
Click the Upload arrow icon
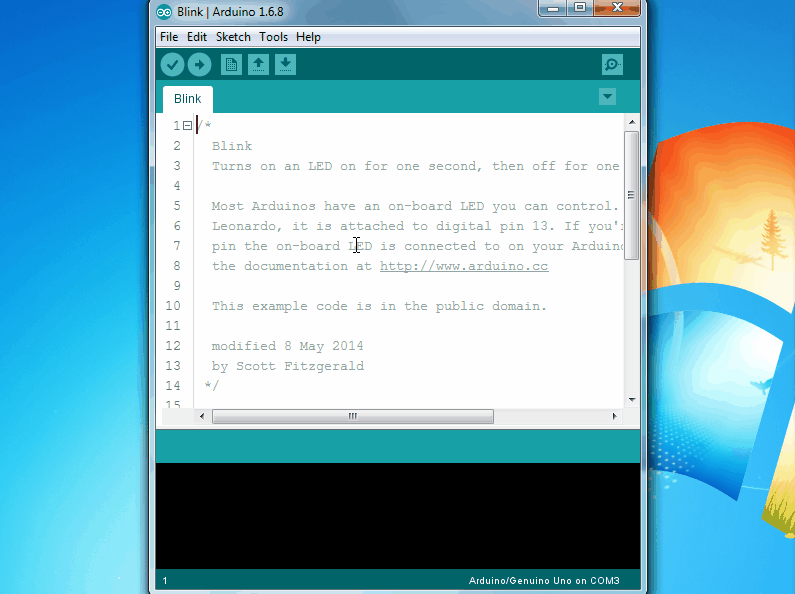click(x=199, y=65)
